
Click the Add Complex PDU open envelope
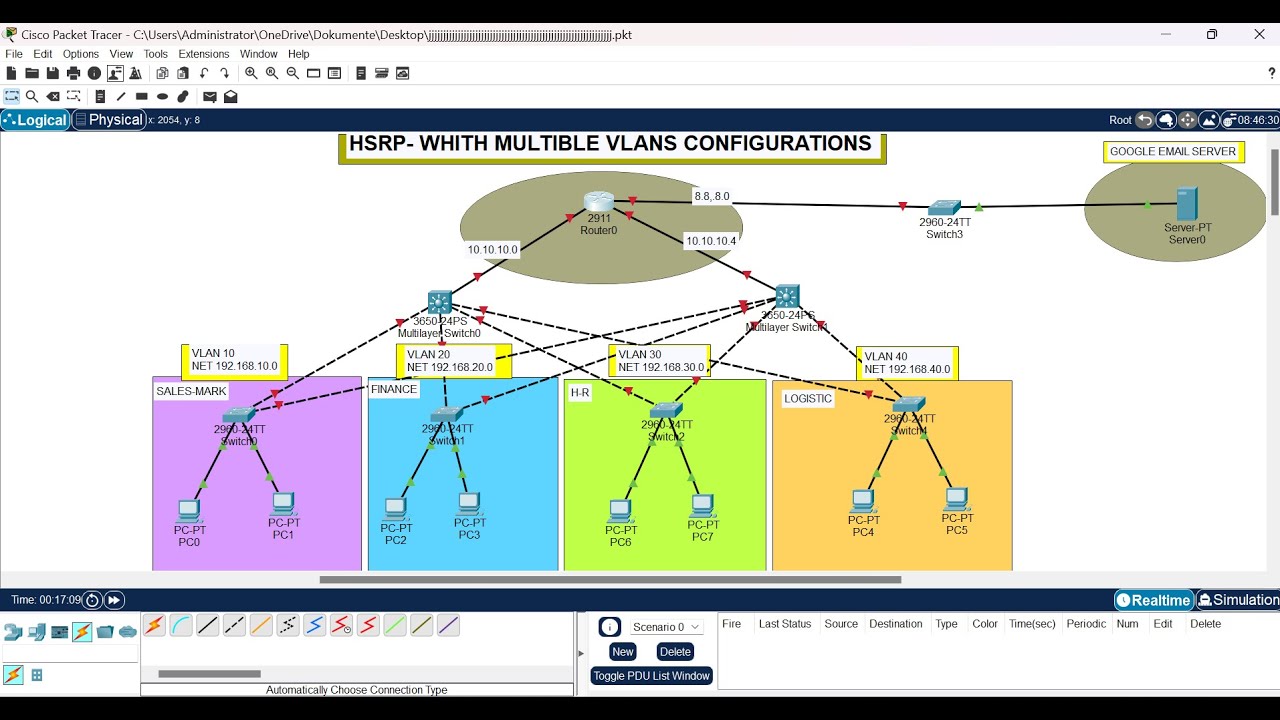tap(231, 97)
